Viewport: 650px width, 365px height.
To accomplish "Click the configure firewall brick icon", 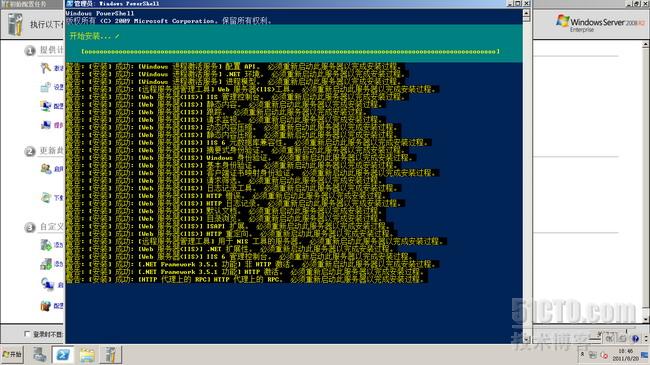I will 46,306.
